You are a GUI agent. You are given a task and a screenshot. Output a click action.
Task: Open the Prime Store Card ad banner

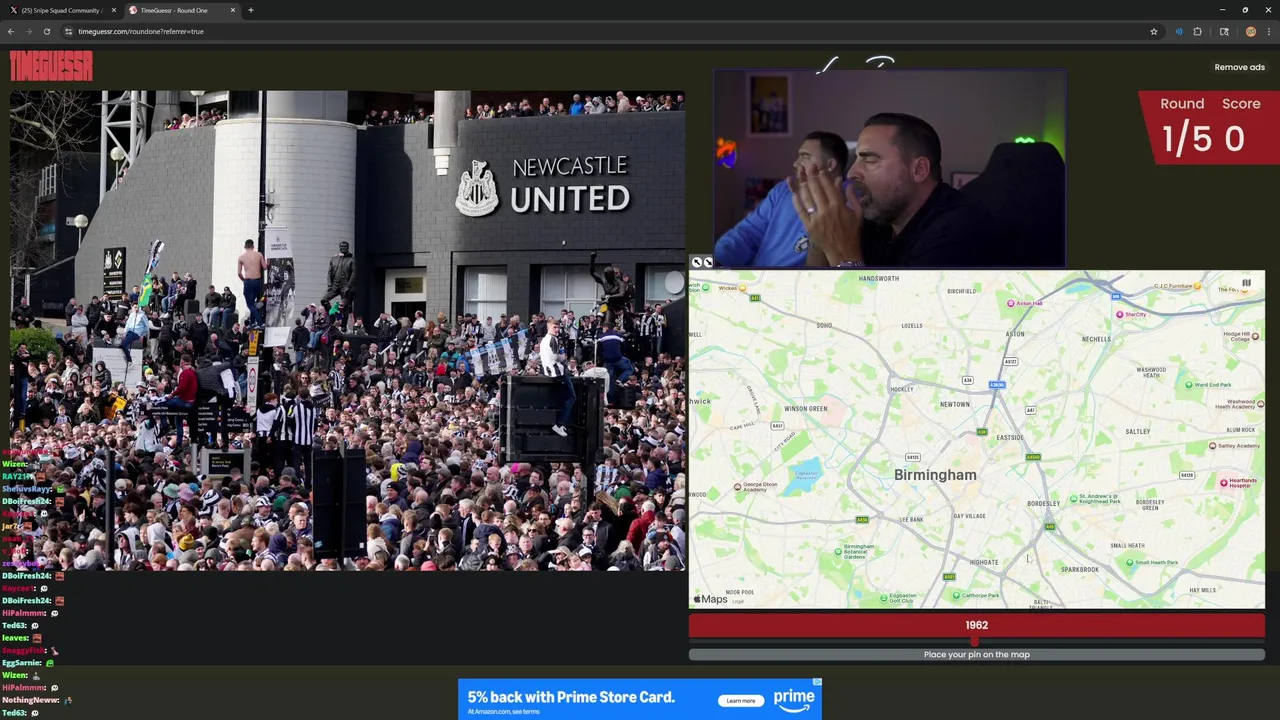coord(640,699)
